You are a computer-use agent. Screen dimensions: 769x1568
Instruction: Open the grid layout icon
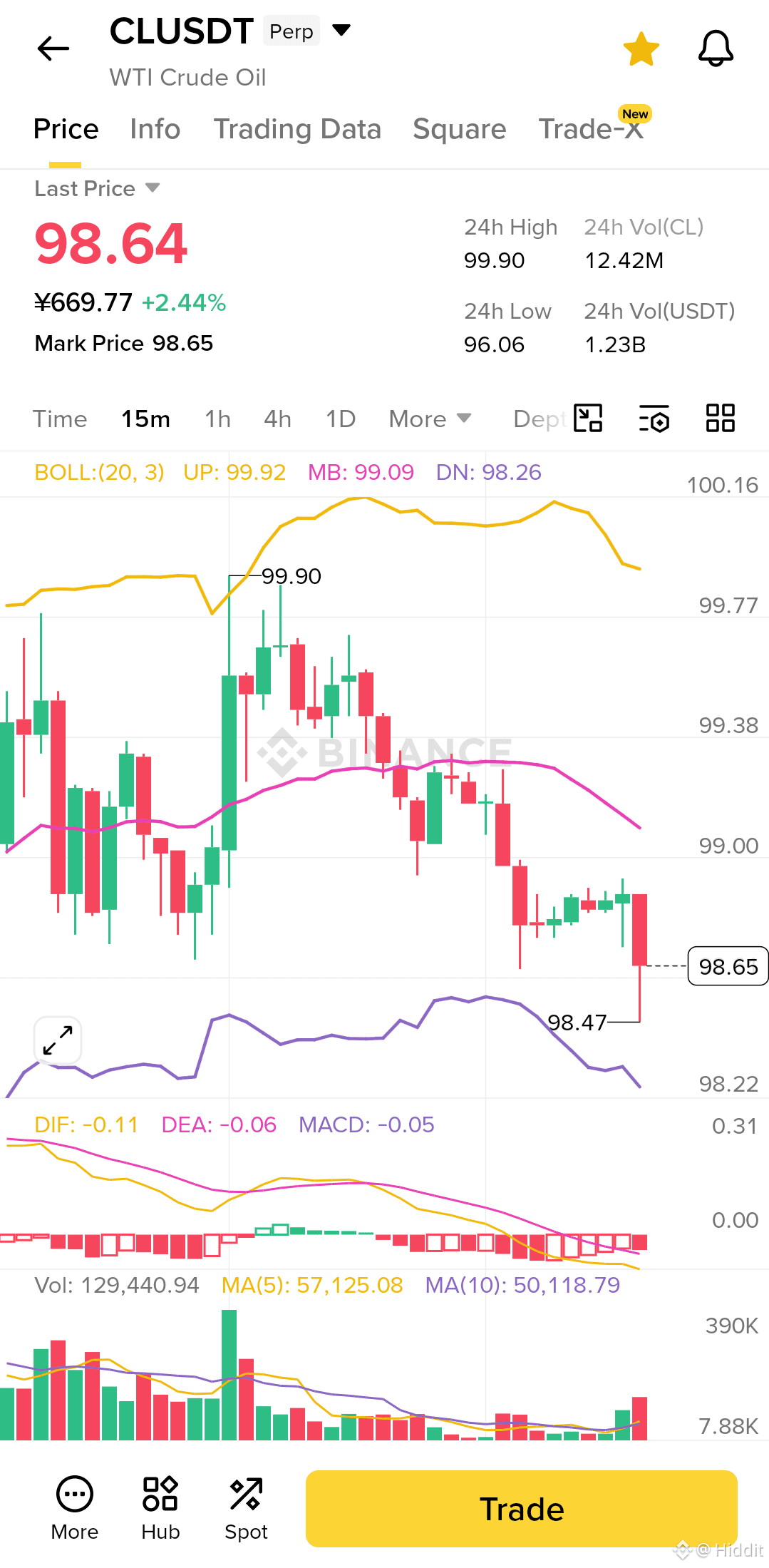click(721, 418)
